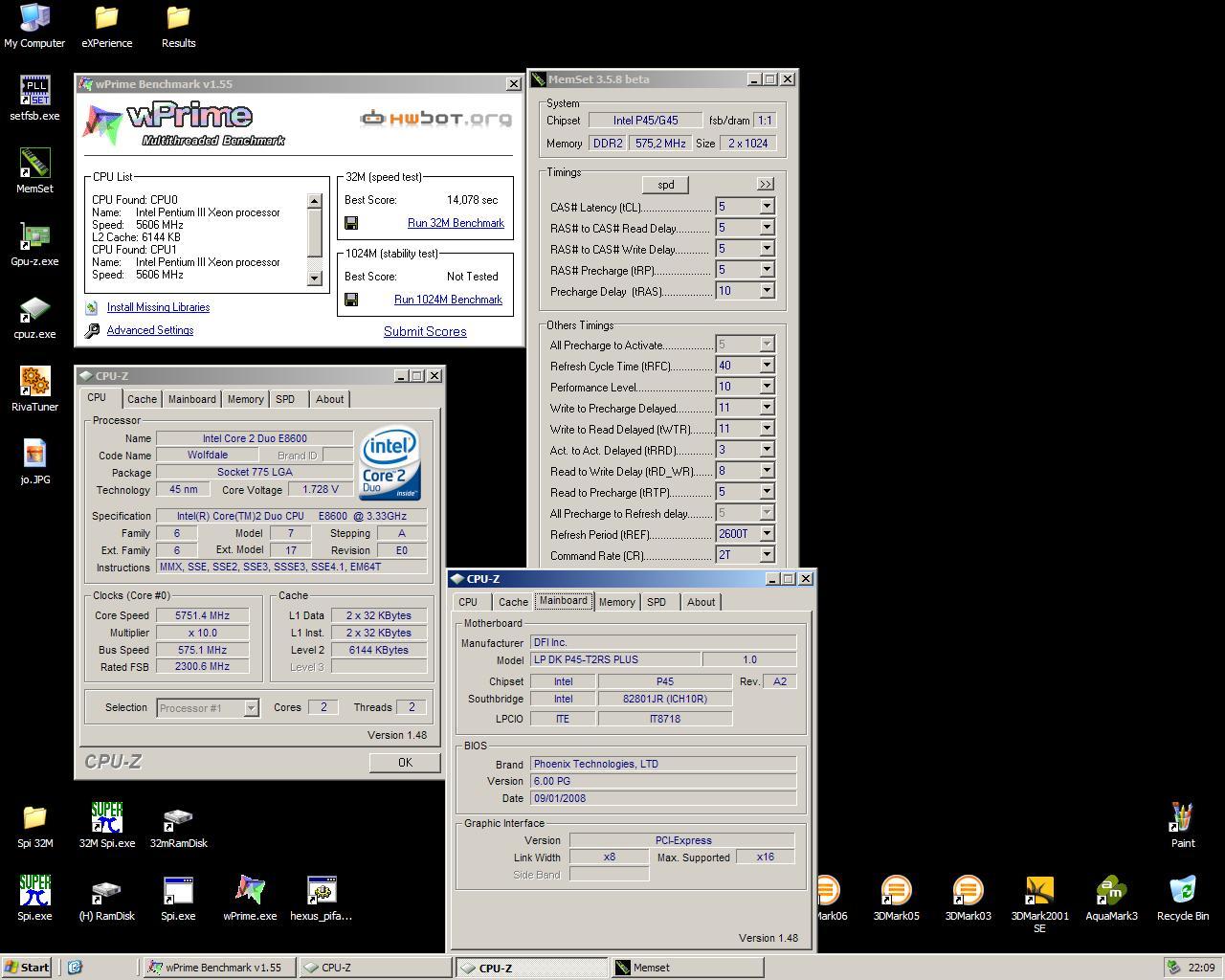Open the Precharge Delay (tRAS) dropdown

coord(767,291)
